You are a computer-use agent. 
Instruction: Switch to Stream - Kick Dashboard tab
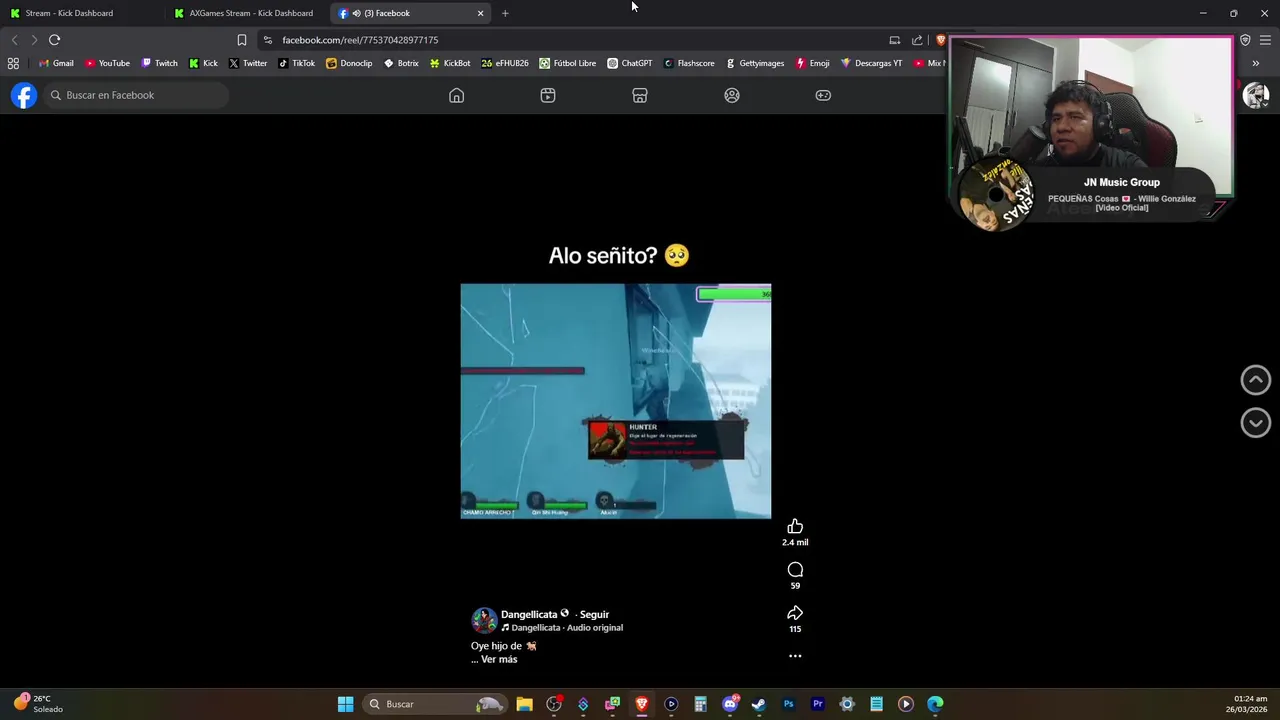click(x=82, y=13)
